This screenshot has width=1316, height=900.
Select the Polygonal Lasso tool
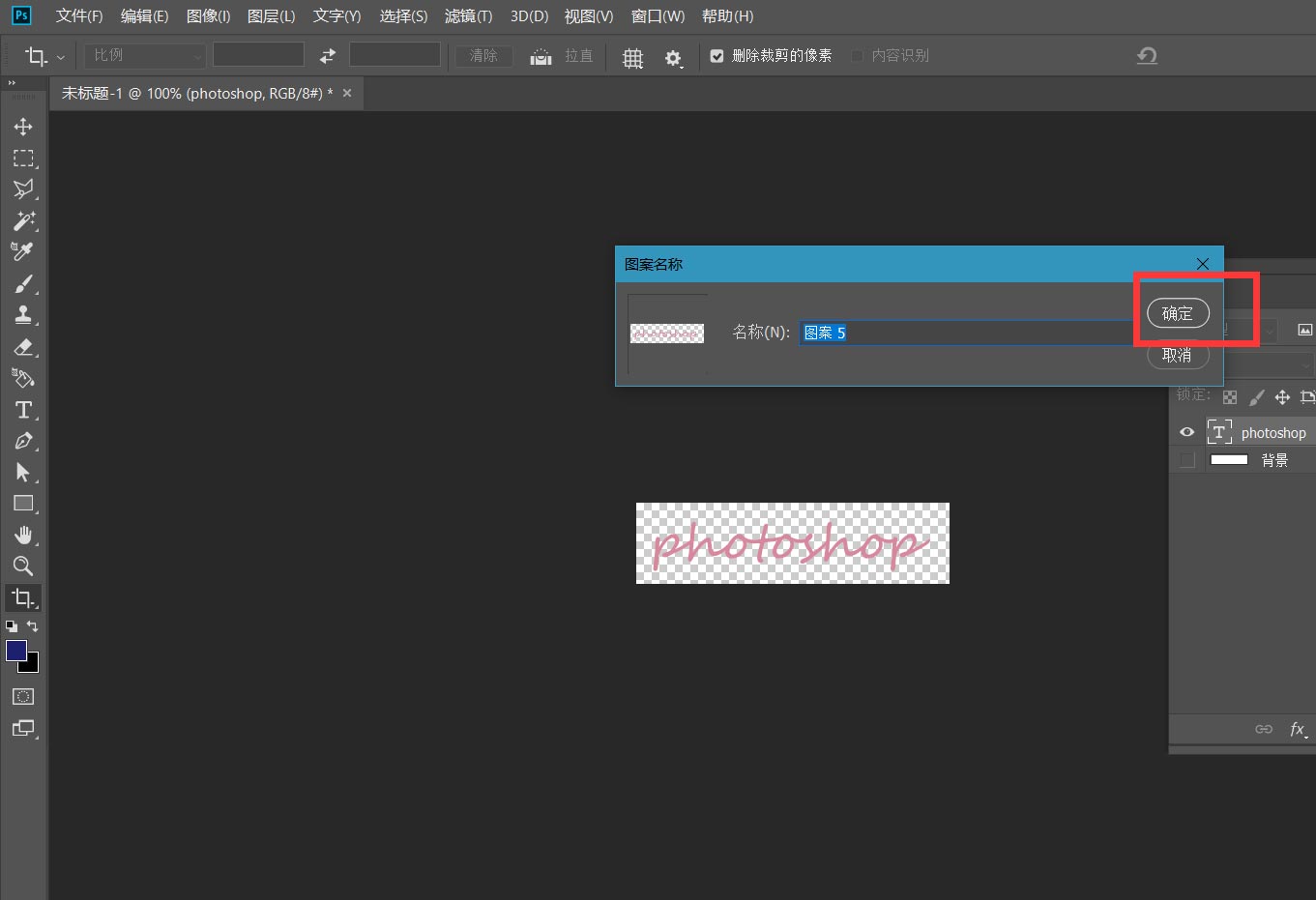(23, 189)
